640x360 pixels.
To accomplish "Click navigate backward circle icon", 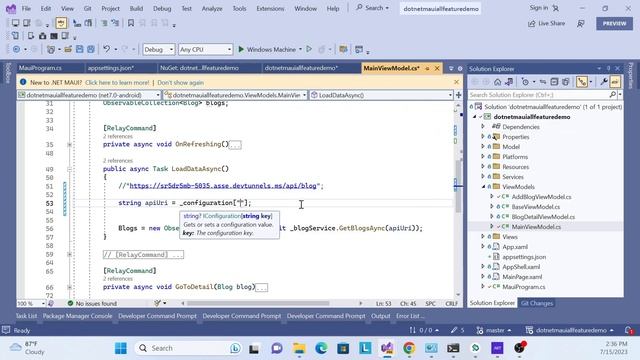I will pos(16,49).
